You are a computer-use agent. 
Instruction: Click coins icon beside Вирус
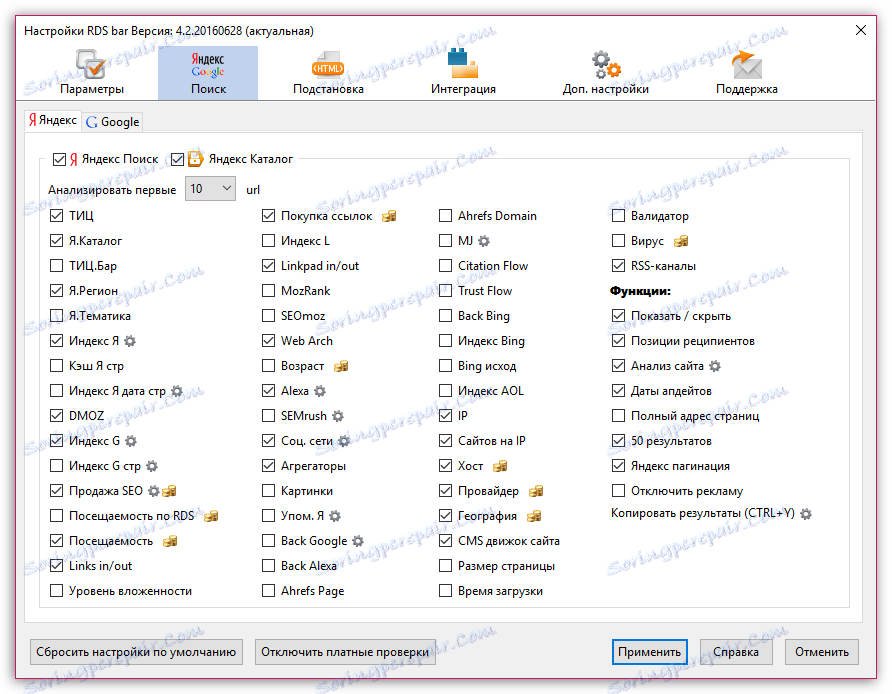[x=681, y=241]
